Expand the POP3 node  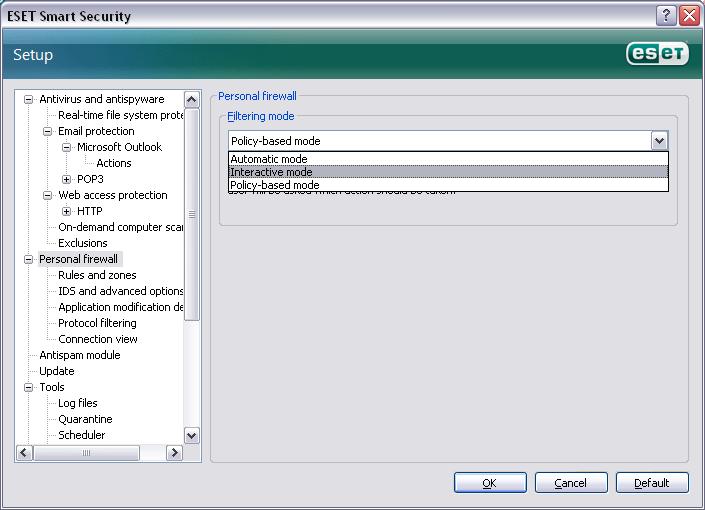pyautogui.click(x=66, y=179)
